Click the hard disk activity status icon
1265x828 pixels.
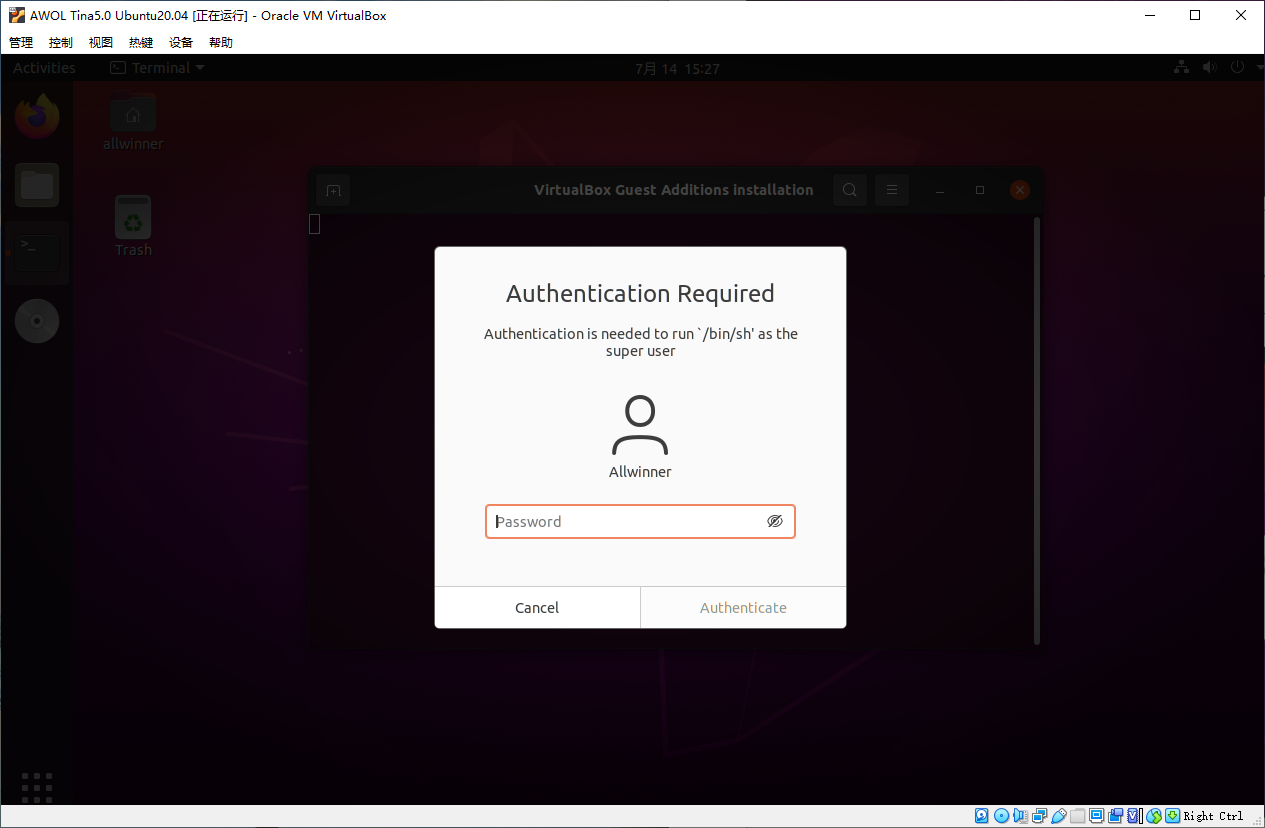point(982,816)
